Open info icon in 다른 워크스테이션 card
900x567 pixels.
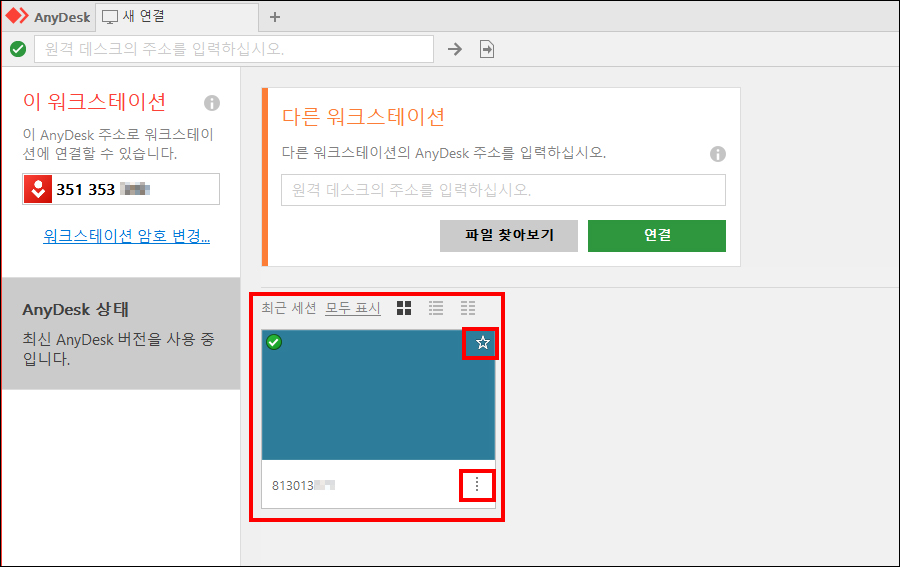(x=717, y=154)
